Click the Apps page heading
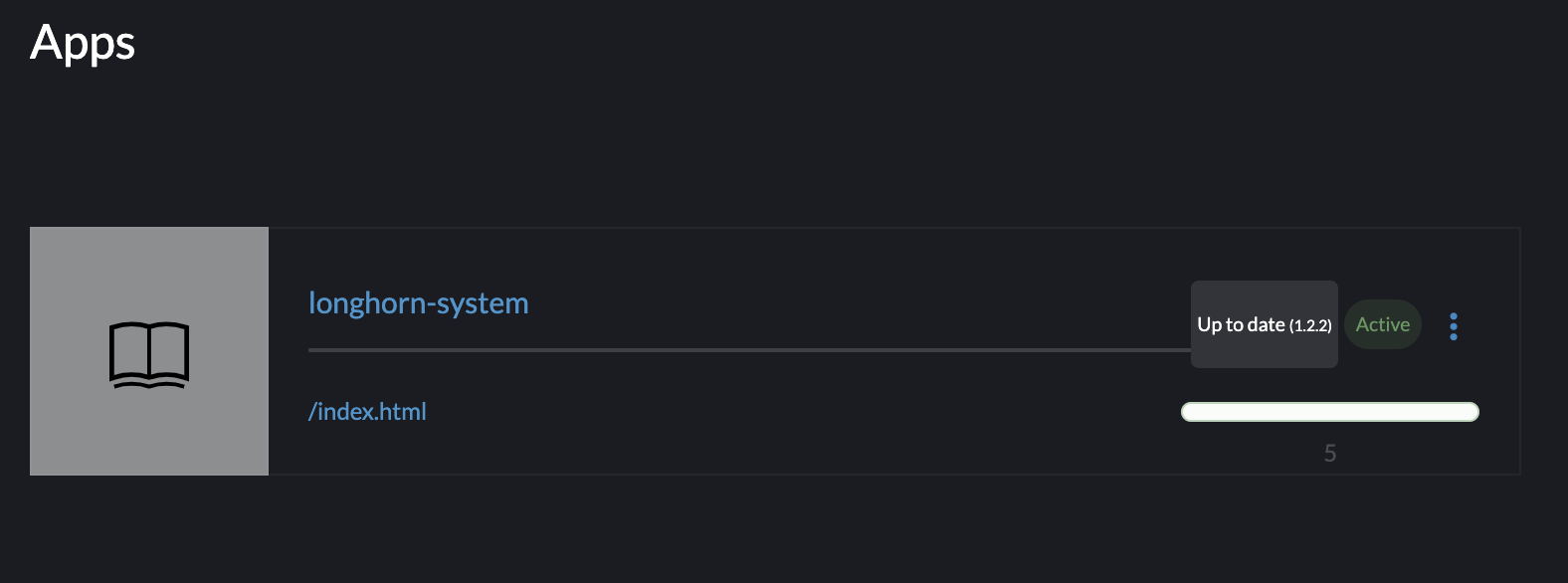The height and width of the screenshot is (583, 1568). click(x=83, y=44)
